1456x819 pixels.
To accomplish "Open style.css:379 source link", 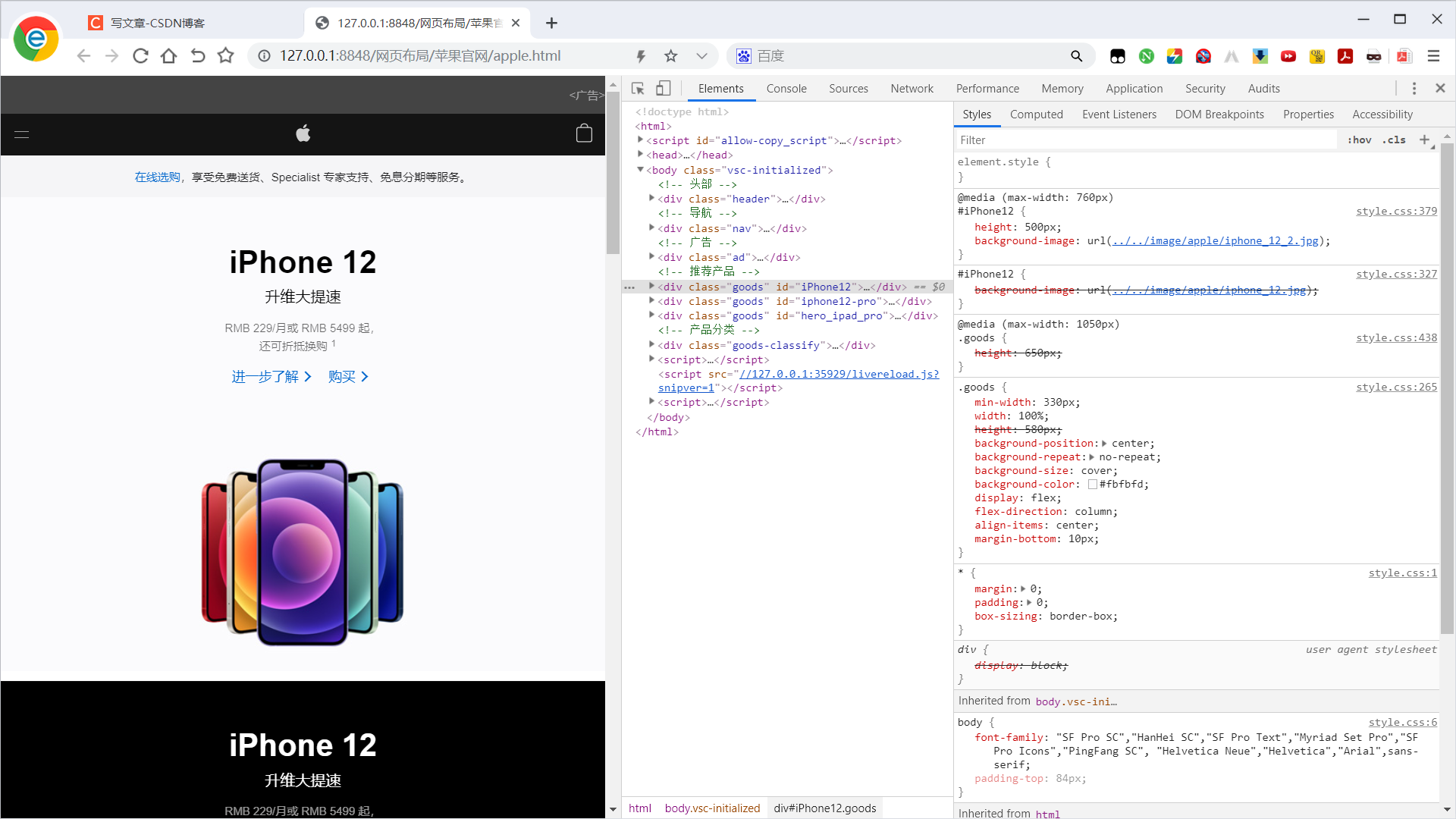I will [1396, 212].
